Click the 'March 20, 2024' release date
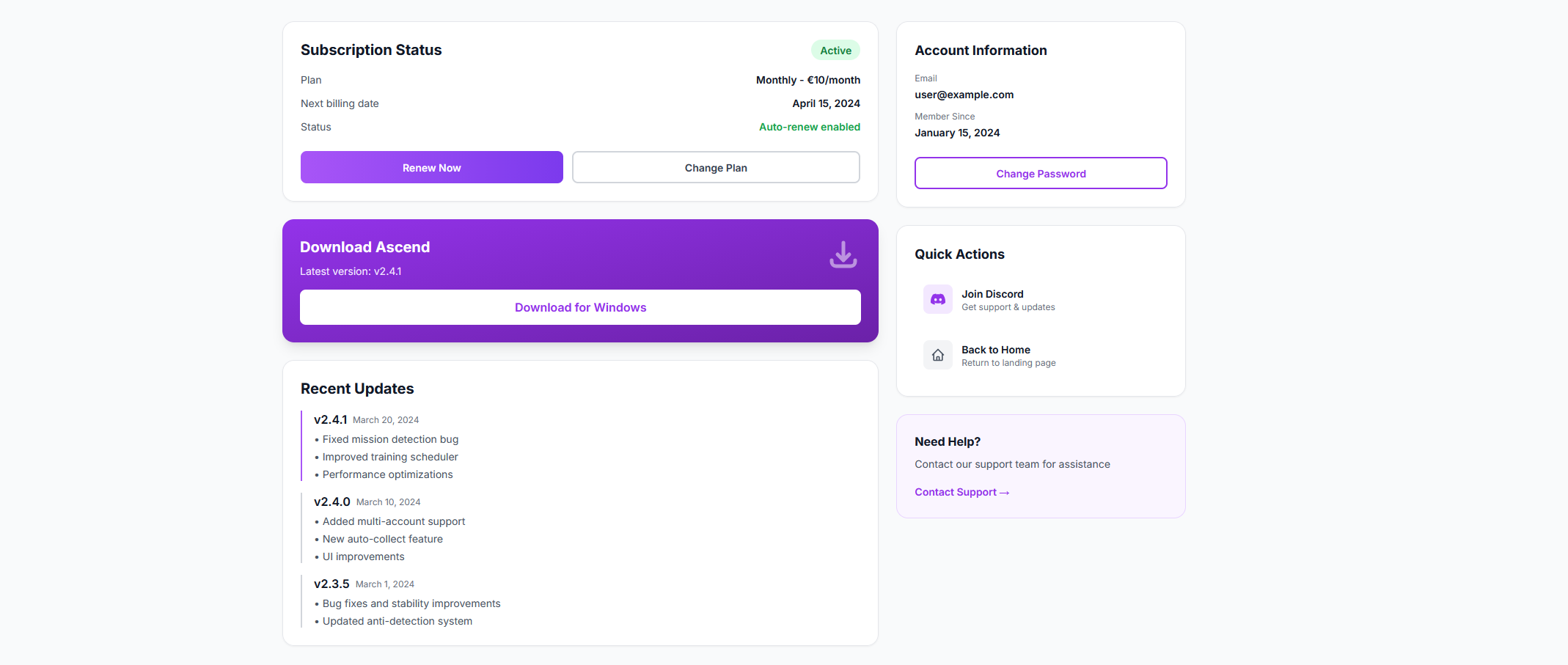Viewport: 1568px width, 665px height. 386,420
